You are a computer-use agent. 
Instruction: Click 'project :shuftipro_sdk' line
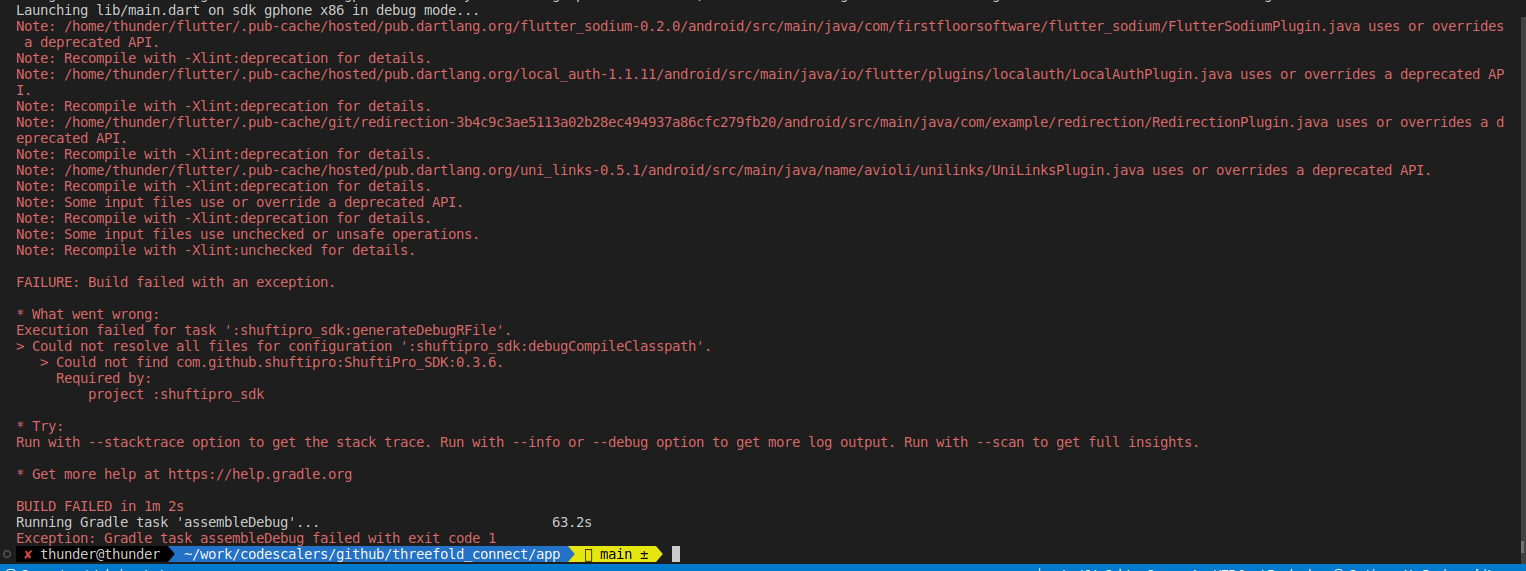(176, 394)
